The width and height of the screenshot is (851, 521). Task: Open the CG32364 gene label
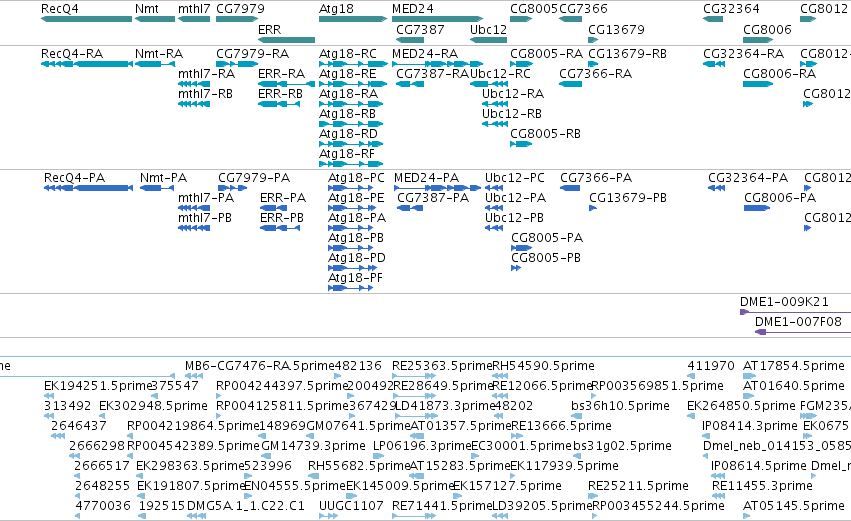point(732,9)
